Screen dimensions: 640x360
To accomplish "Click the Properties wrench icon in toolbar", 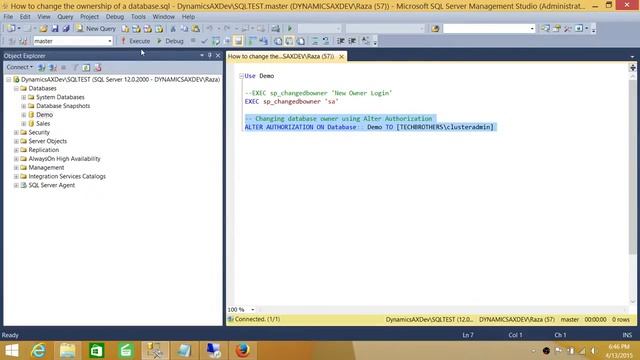I will pyautogui.click(x=568, y=29).
